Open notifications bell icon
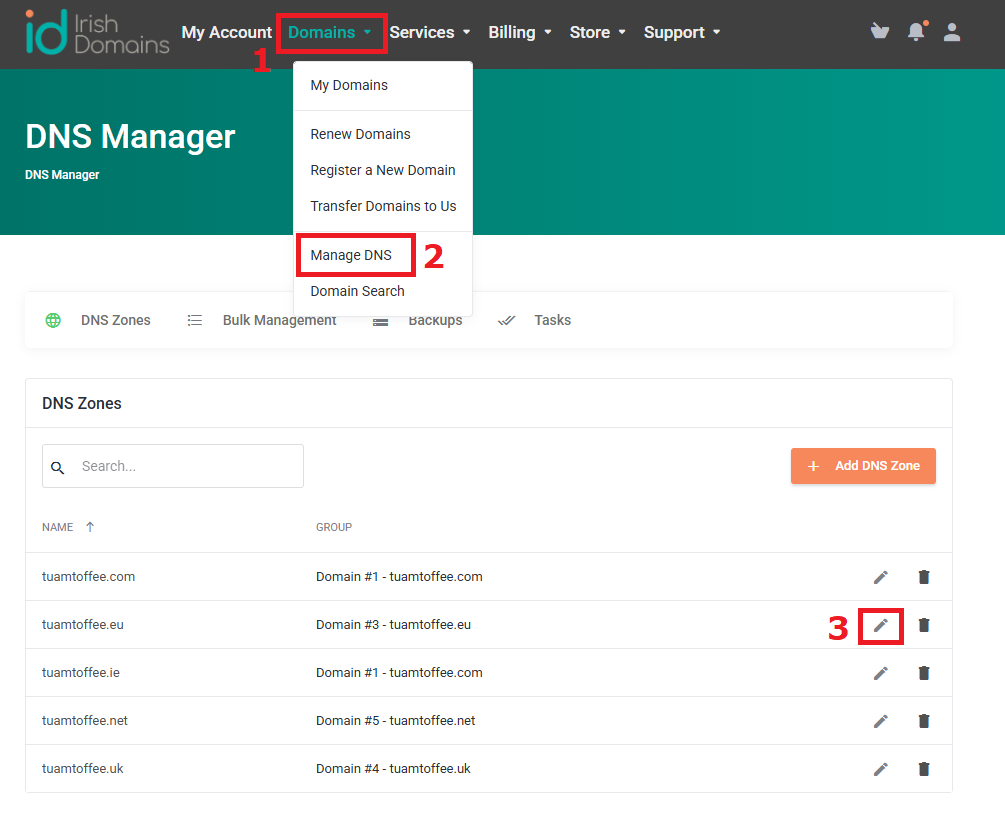Viewport: 1005px width, 818px height. coord(917,31)
